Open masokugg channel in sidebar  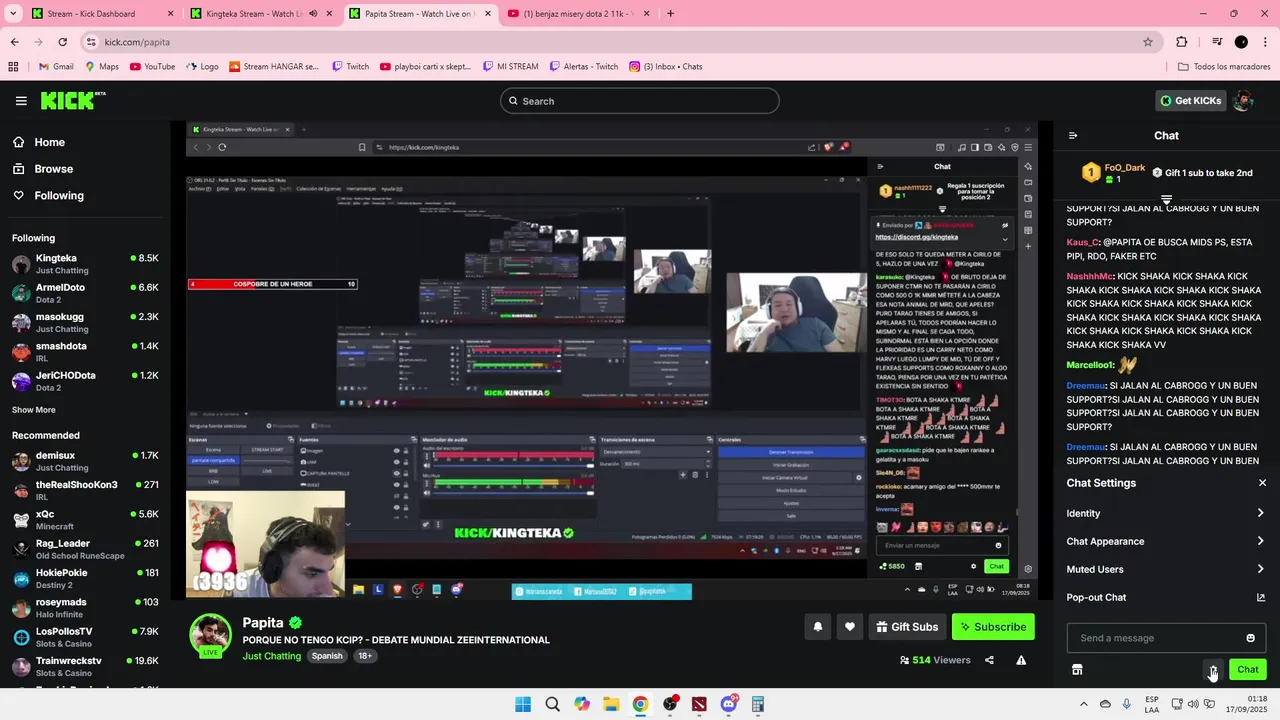coord(85,322)
